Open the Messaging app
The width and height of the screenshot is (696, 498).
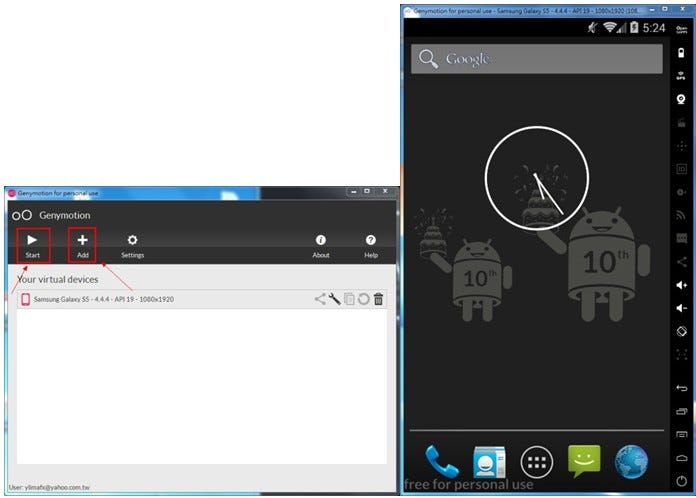click(584, 461)
